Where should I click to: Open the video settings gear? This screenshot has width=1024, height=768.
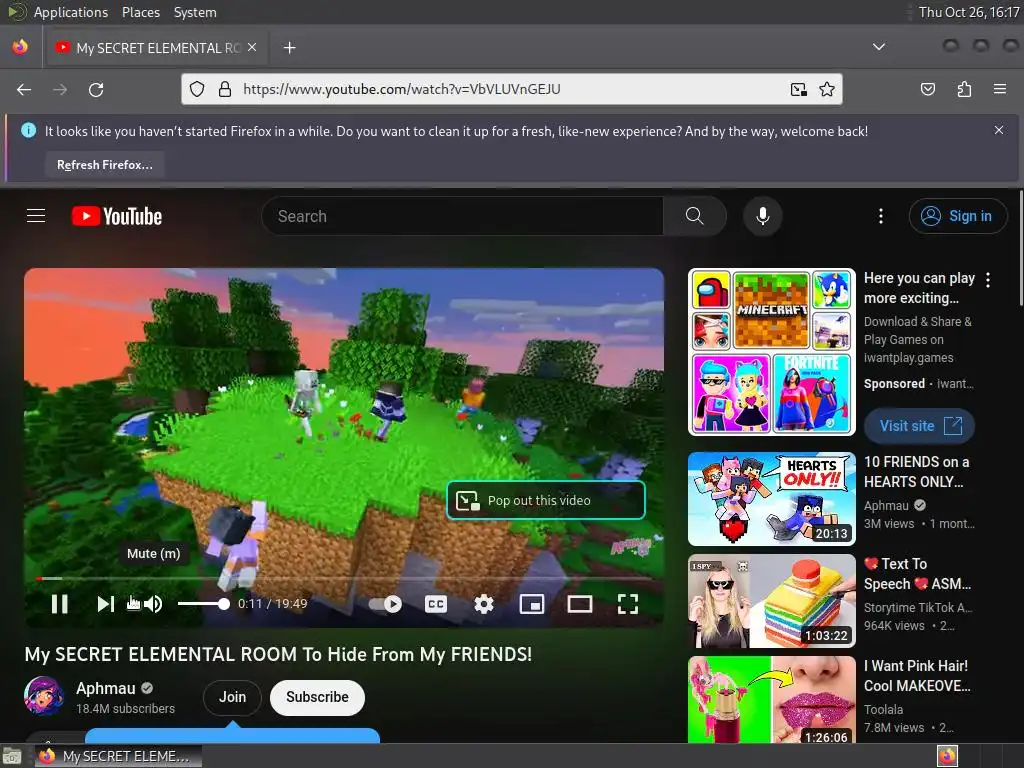484,604
